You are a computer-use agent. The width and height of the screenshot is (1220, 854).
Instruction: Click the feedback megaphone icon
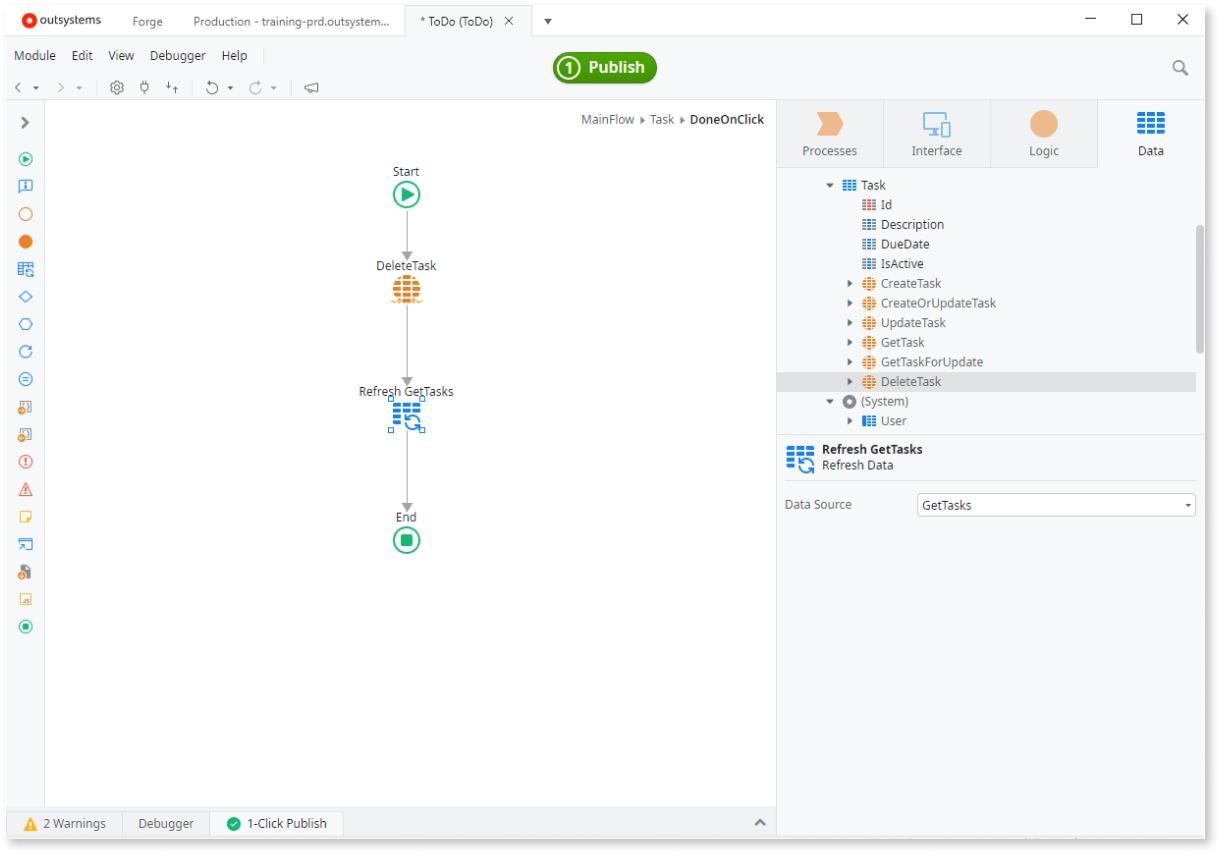(x=310, y=87)
